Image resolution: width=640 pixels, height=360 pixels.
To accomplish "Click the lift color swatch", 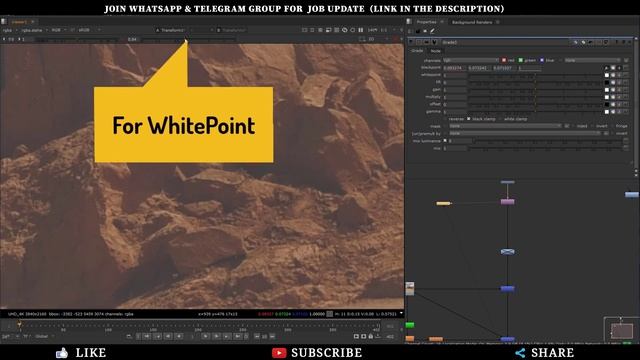I will click(x=607, y=82).
